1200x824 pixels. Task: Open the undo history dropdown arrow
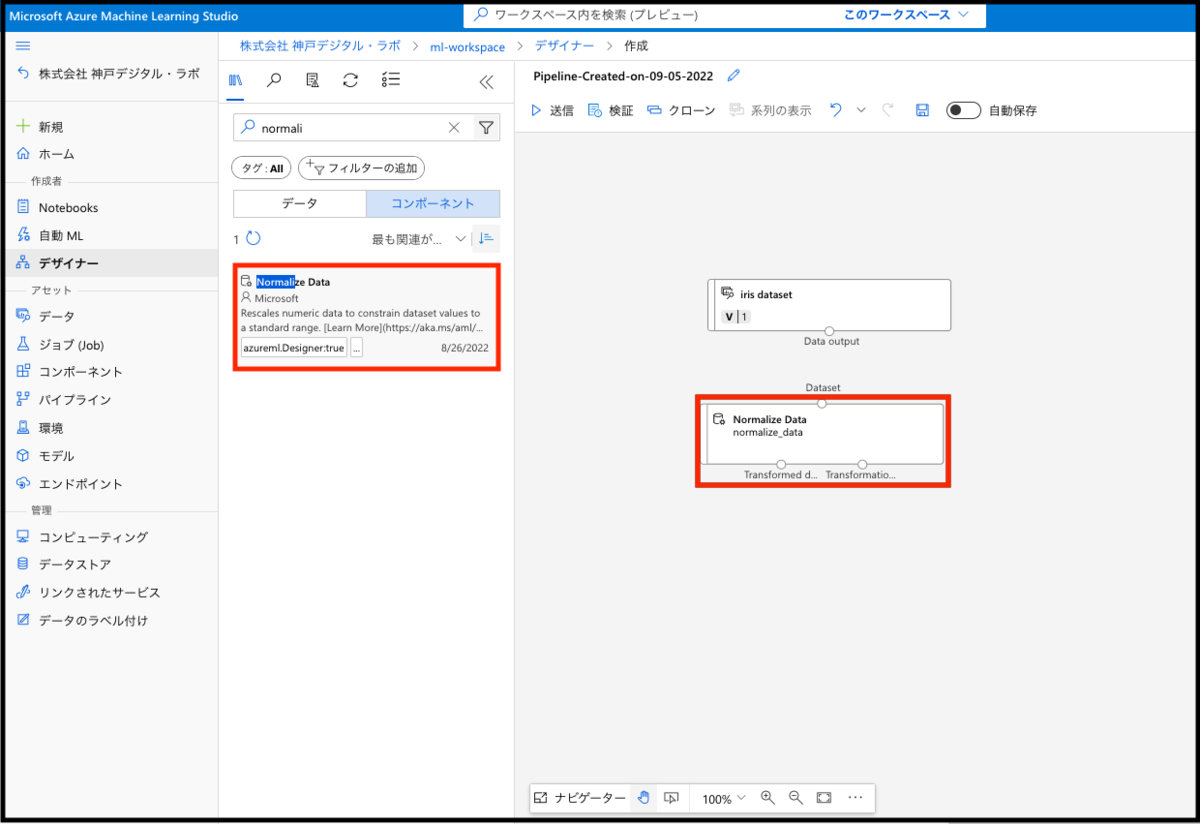coord(861,110)
